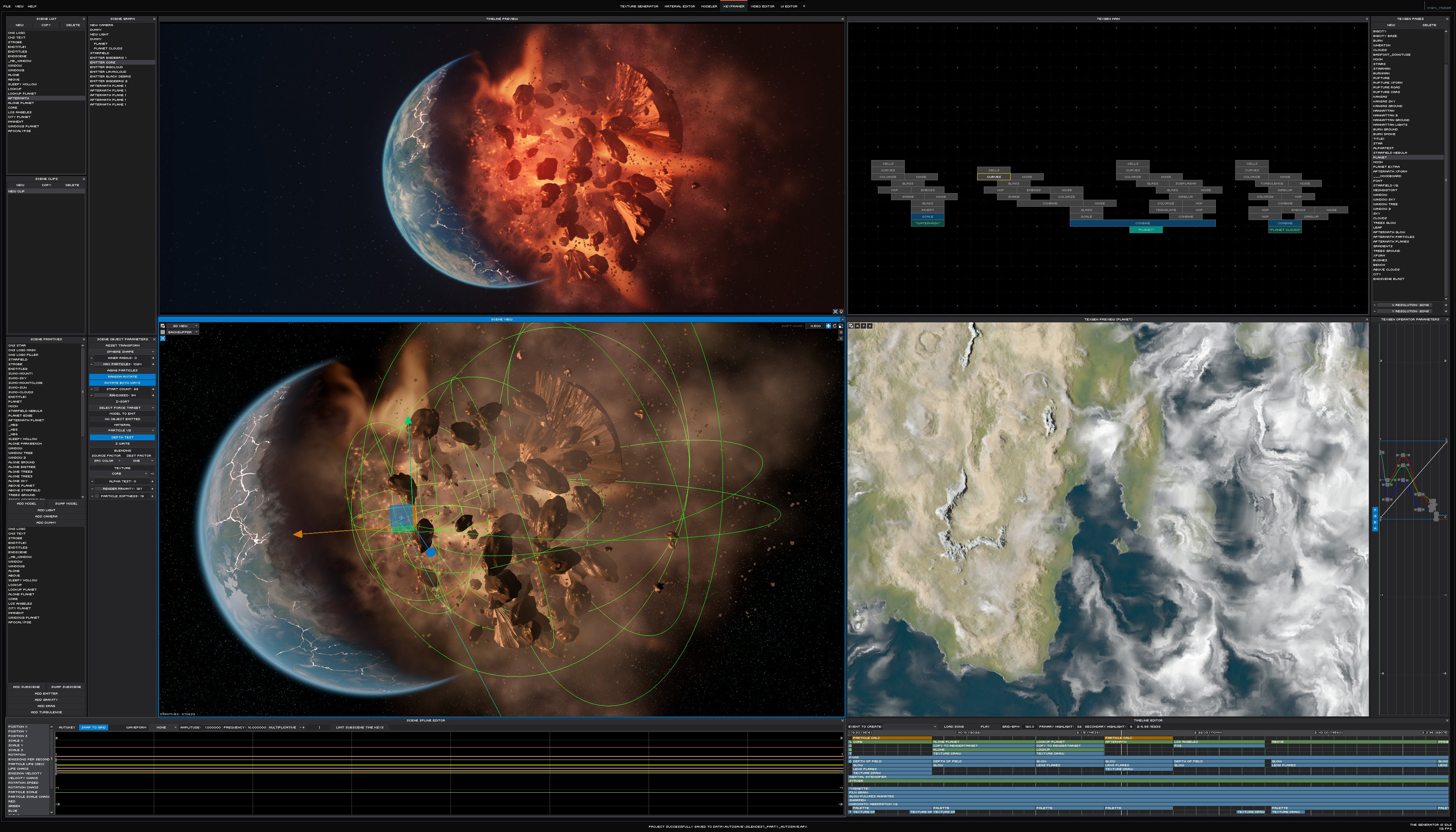The height and width of the screenshot is (832, 1456).
Task: Click the scale gizmo icon beside rotate
Action: (x=841, y=326)
